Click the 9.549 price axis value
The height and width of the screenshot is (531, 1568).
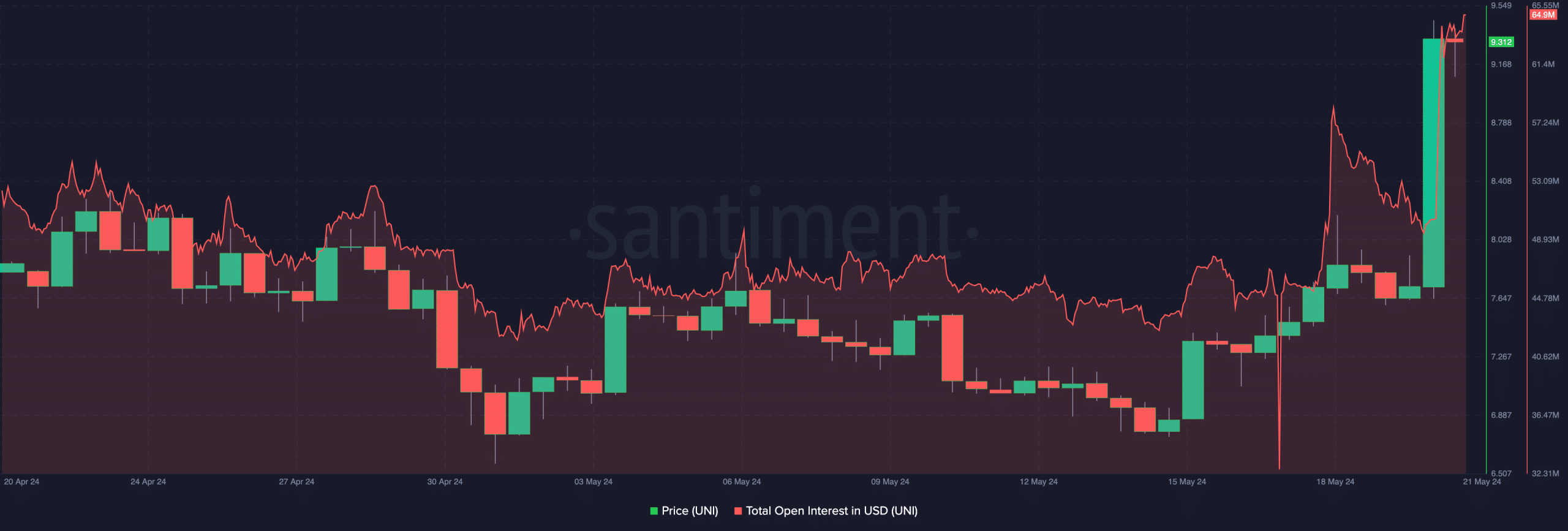click(x=1501, y=6)
